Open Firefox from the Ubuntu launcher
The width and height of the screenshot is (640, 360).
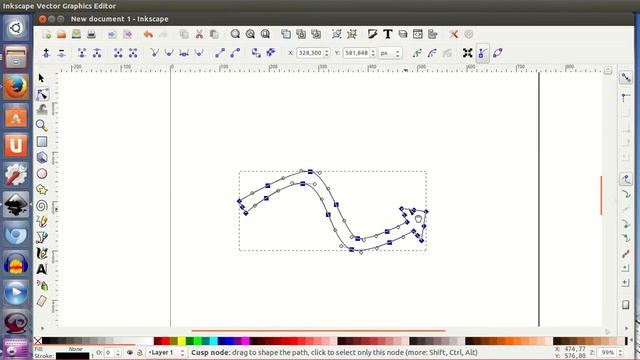click(x=16, y=87)
